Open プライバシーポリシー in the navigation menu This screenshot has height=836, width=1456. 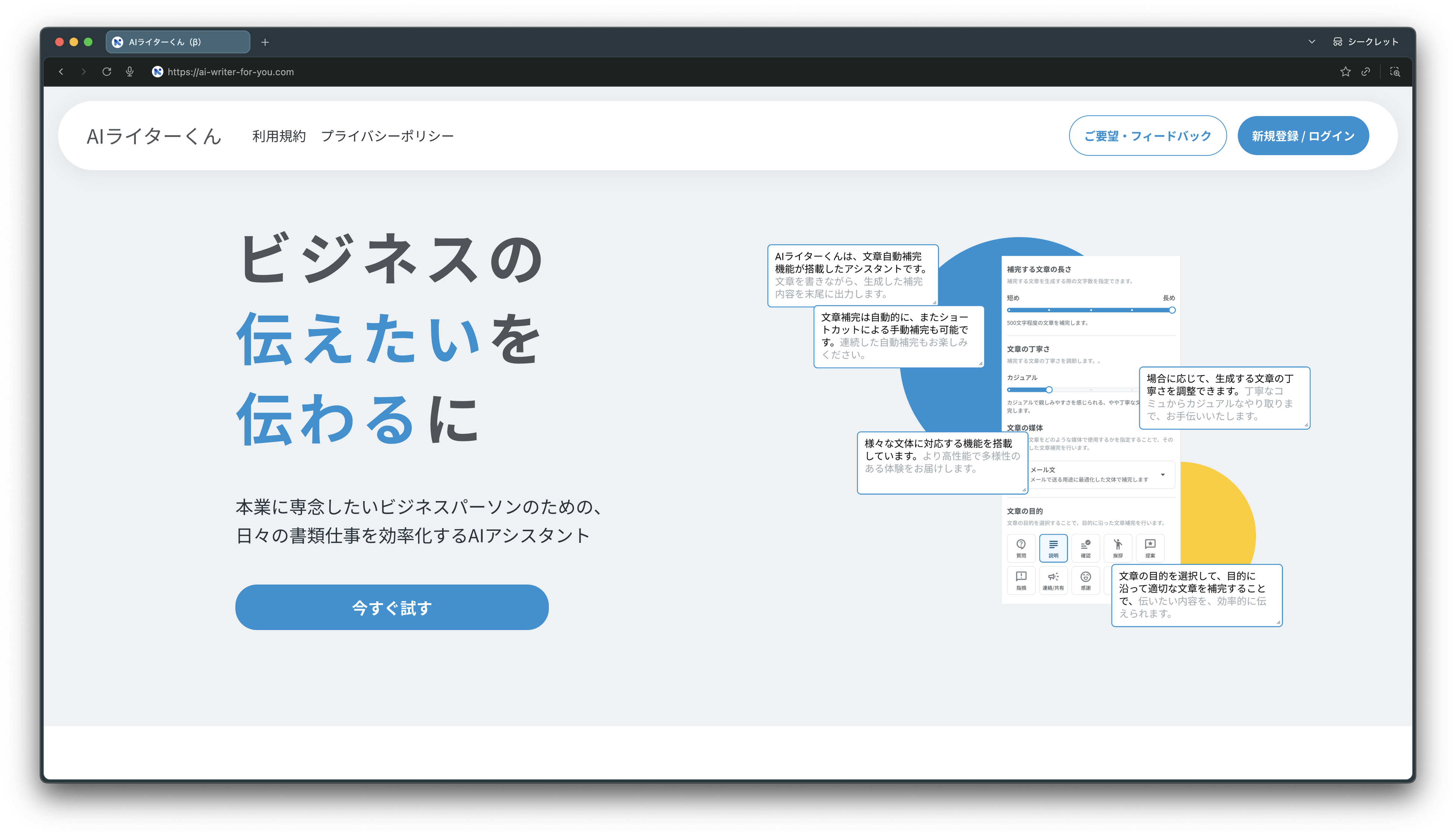[387, 136]
